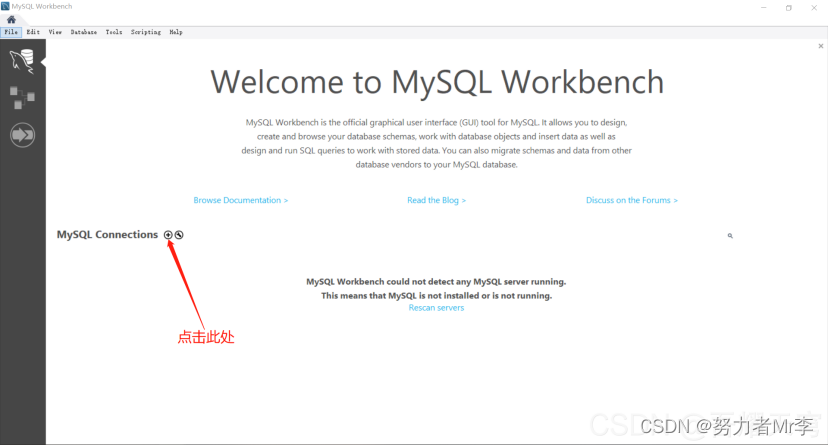Open the Scripting menu

point(146,32)
